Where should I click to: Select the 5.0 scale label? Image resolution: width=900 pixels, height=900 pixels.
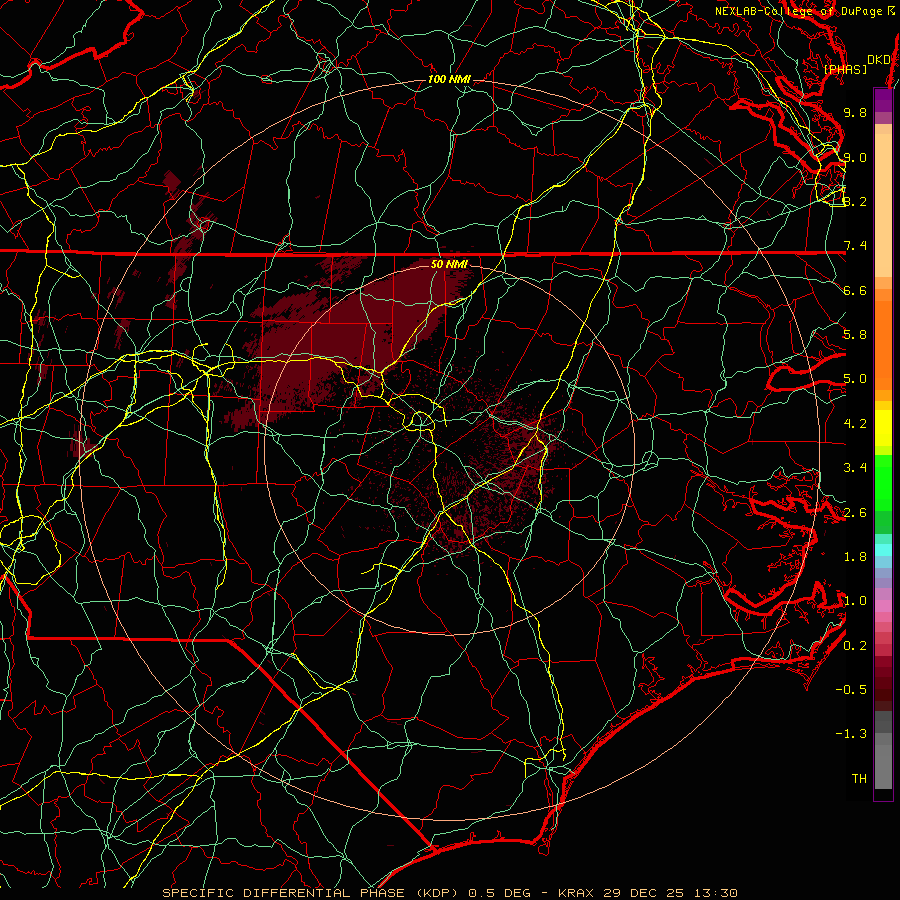[x=855, y=379]
